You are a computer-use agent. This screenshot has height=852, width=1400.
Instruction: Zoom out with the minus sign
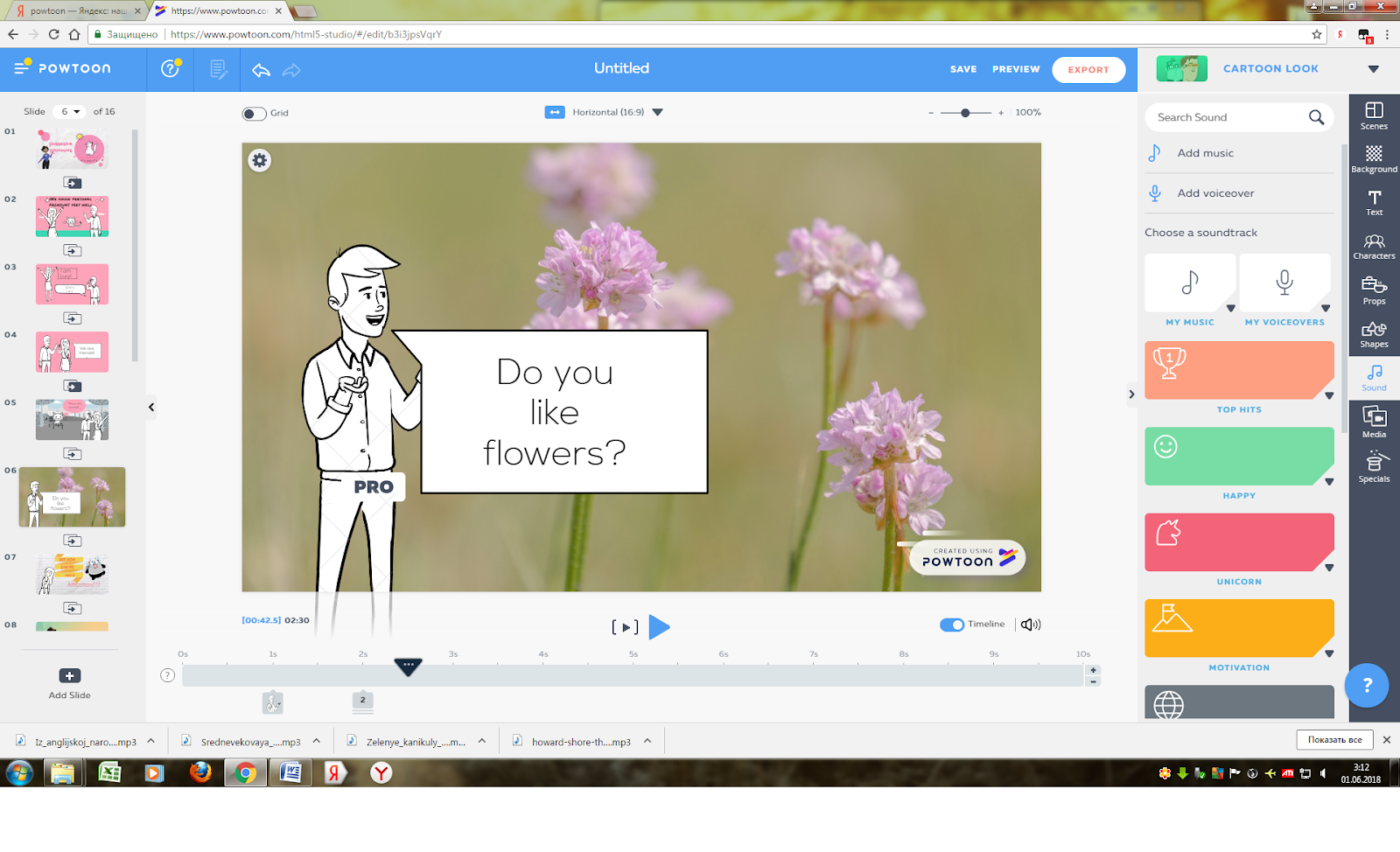(x=931, y=113)
